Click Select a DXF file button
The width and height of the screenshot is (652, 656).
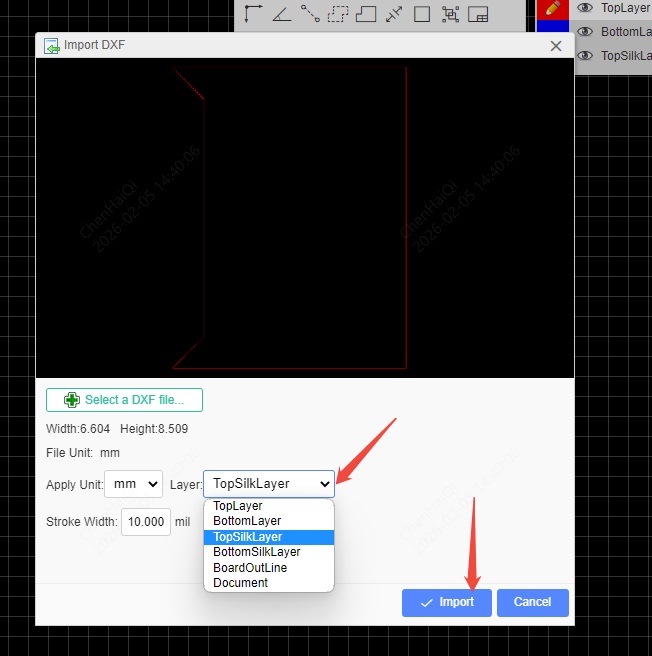[x=124, y=400]
